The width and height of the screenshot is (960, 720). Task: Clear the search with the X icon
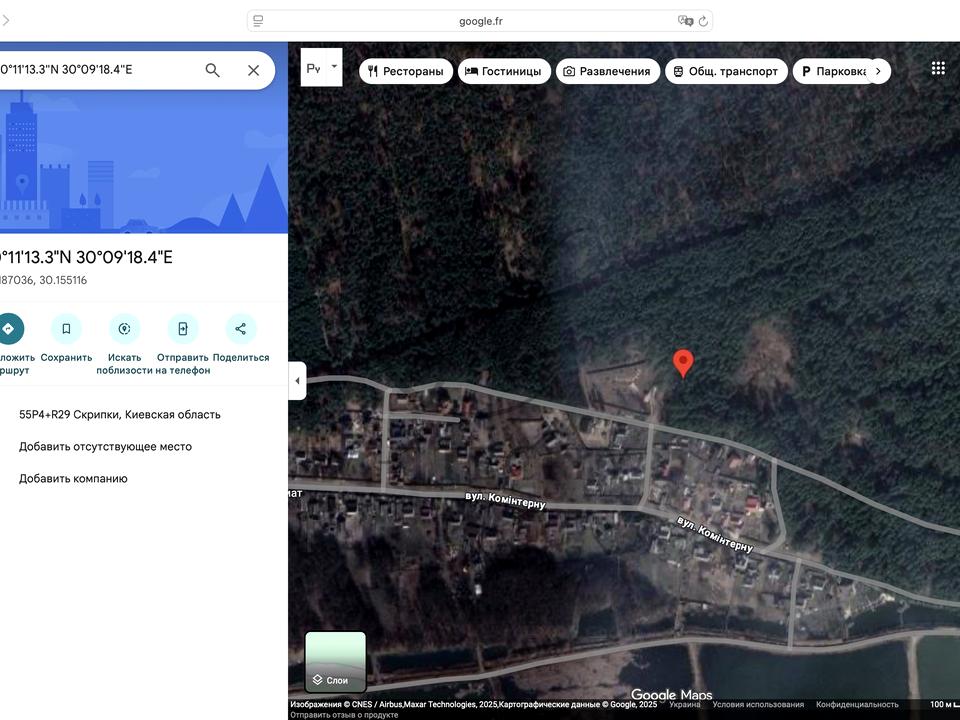click(x=253, y=70)
